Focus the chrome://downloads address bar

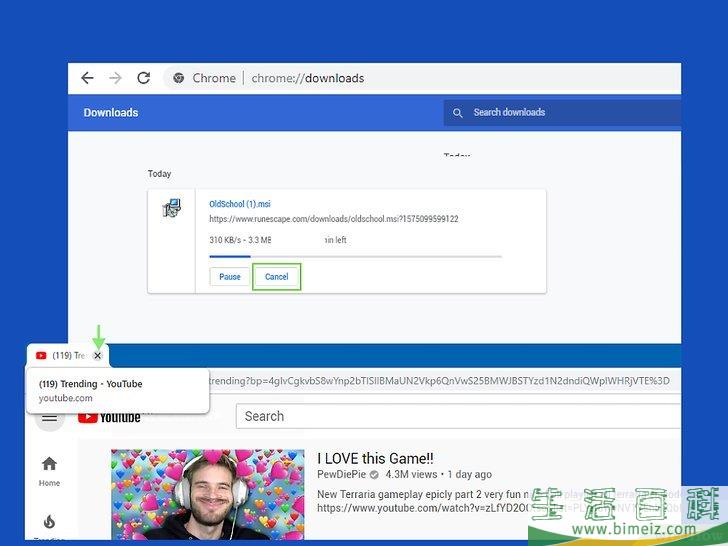click(422, 78)
